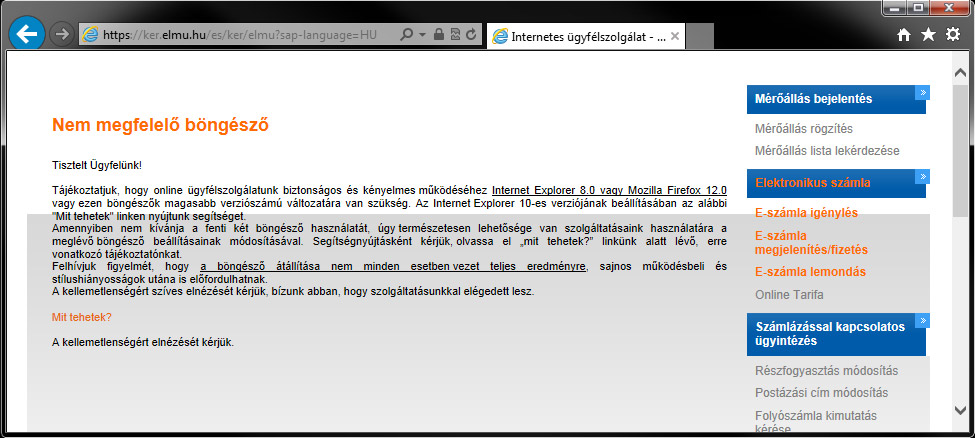This screenshot has width=975, height=438.
Task: Click the vertical scrollbar up arrow
Action: point(960,73)
